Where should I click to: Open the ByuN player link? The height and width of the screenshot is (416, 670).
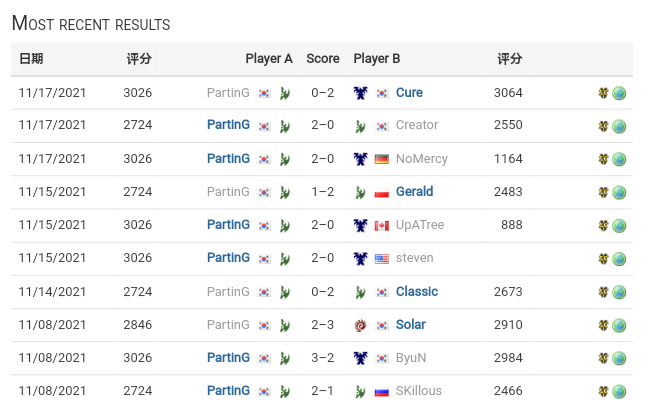pyautogui.click(x=410, y=358)
